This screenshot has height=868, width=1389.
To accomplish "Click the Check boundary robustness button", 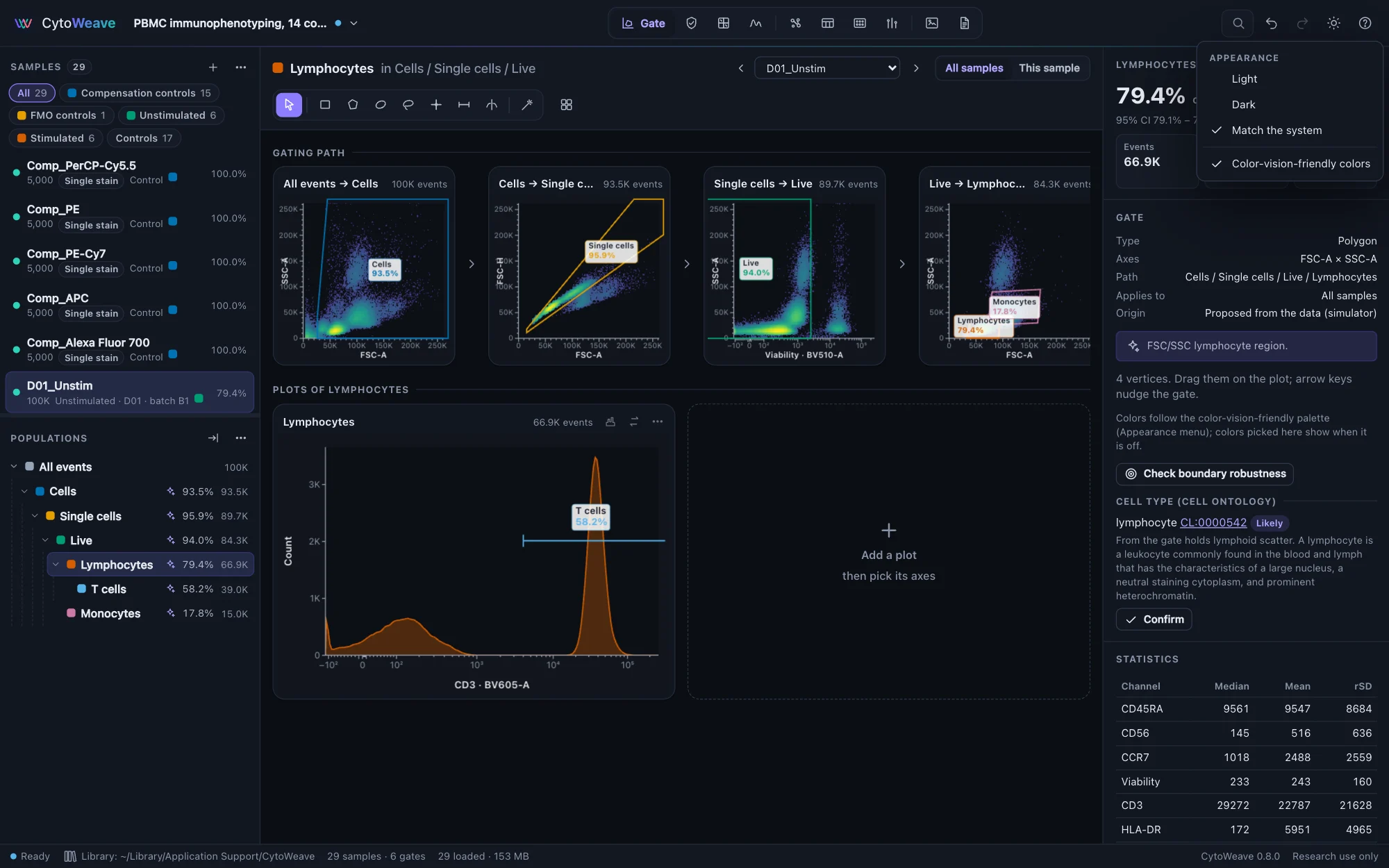I will [x=1205, y=474].
